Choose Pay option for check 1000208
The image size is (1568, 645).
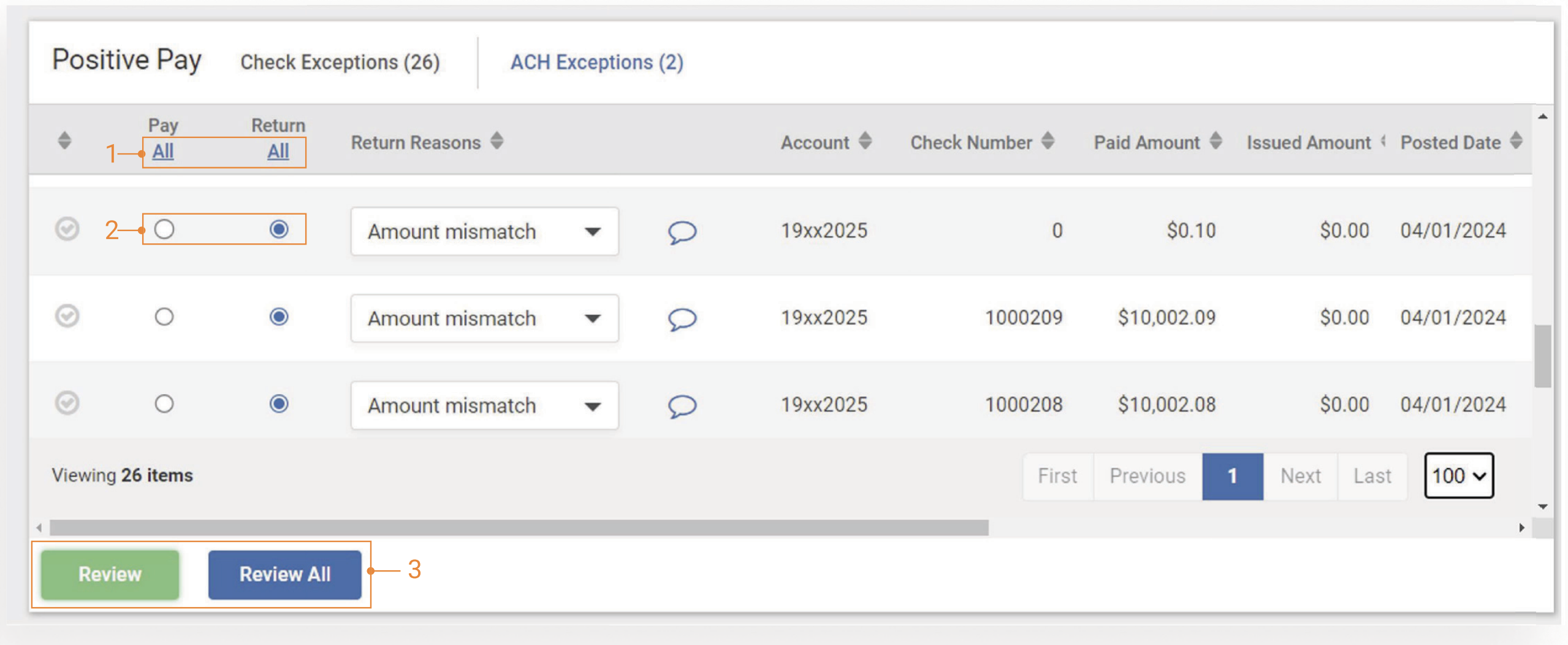(164, 403)
